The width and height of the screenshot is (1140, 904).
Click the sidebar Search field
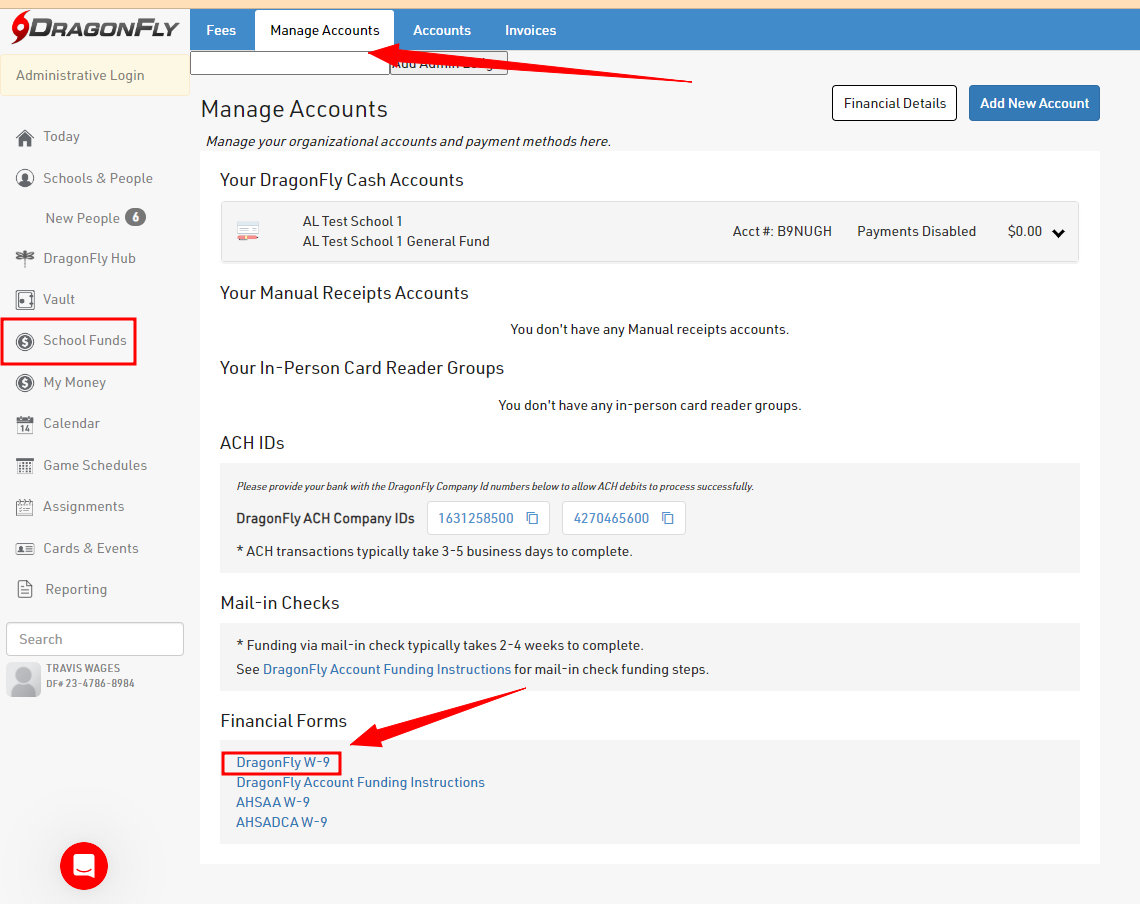95,639
